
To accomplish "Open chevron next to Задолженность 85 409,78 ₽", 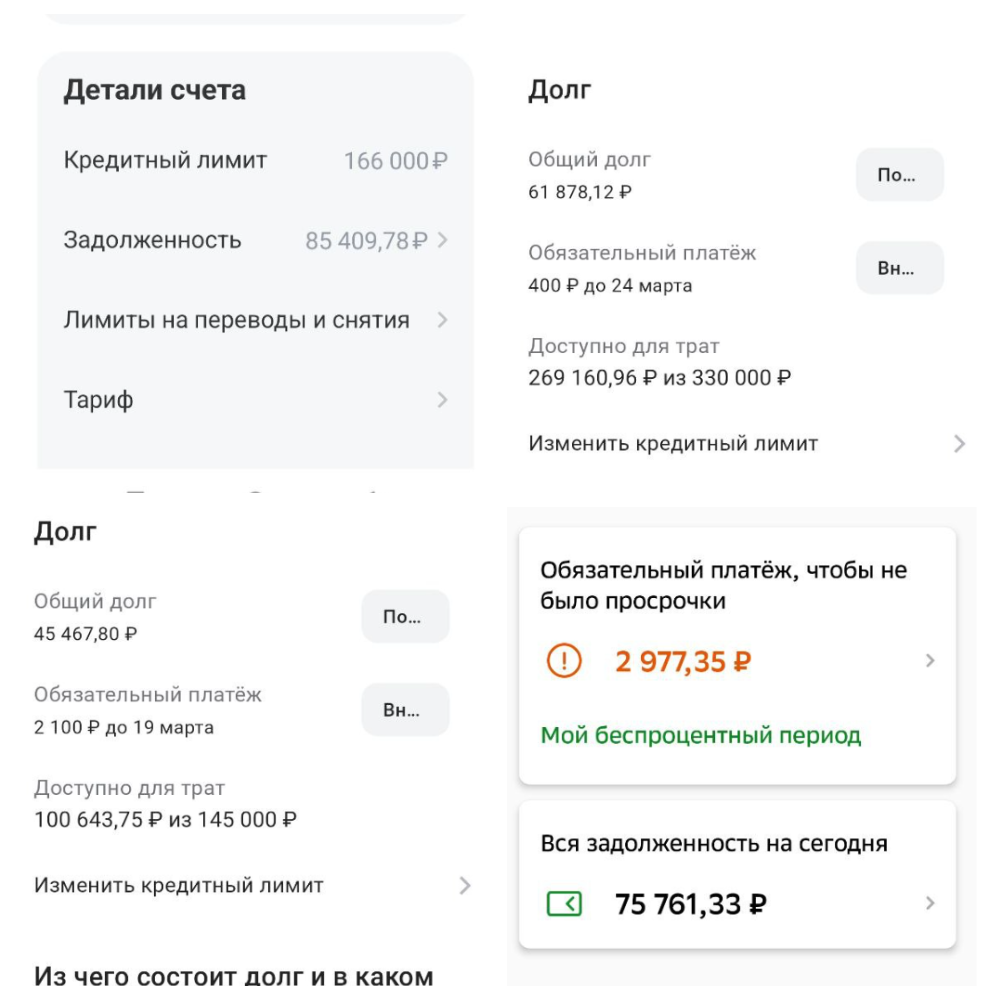I will pos(443,241).
